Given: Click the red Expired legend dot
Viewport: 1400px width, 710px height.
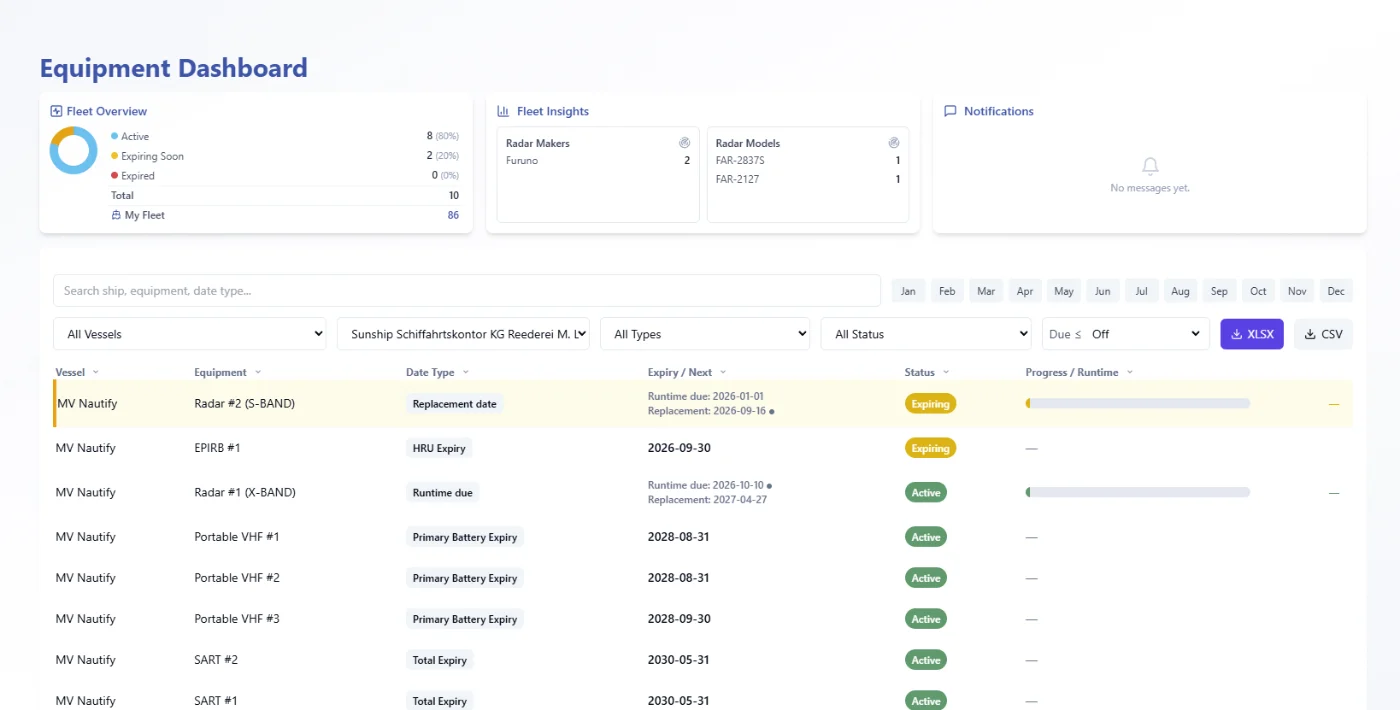Looking at the screenshot, I should [x=114, y=175].
